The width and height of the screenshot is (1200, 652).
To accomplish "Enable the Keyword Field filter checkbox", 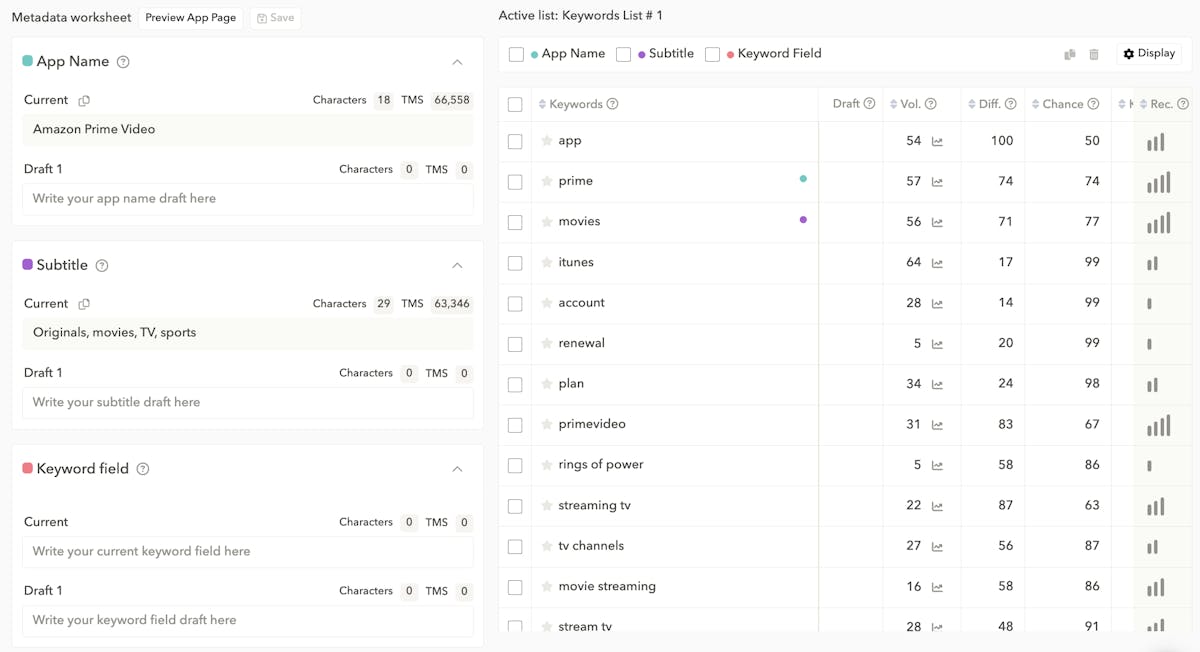I will click(712, 54).
